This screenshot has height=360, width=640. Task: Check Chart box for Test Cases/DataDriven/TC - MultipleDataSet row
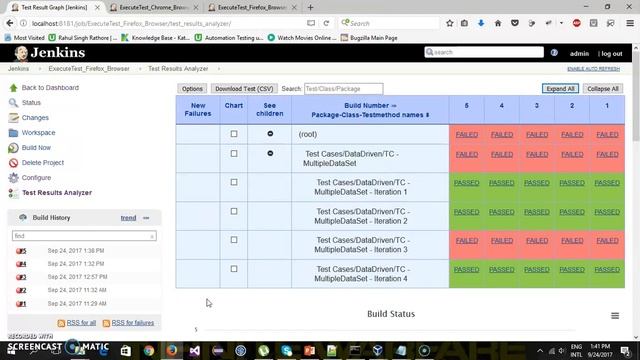[234, 153]
